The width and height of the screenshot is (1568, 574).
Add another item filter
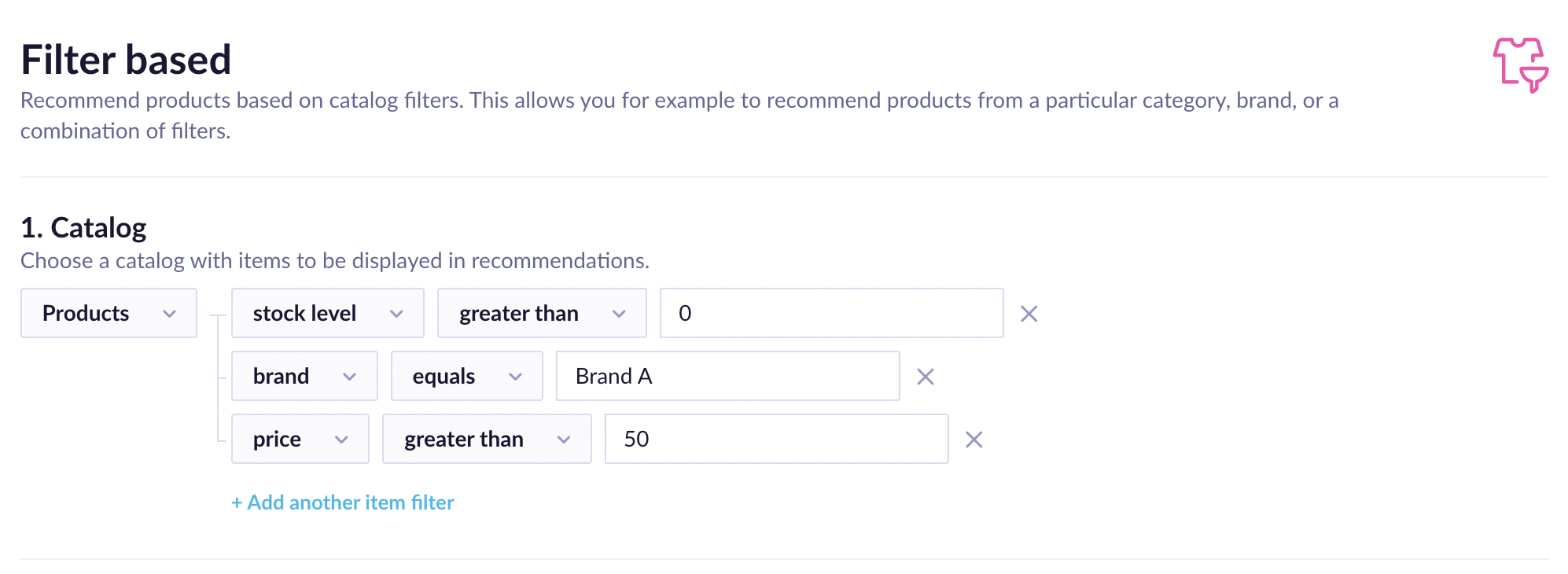point(343,502)
